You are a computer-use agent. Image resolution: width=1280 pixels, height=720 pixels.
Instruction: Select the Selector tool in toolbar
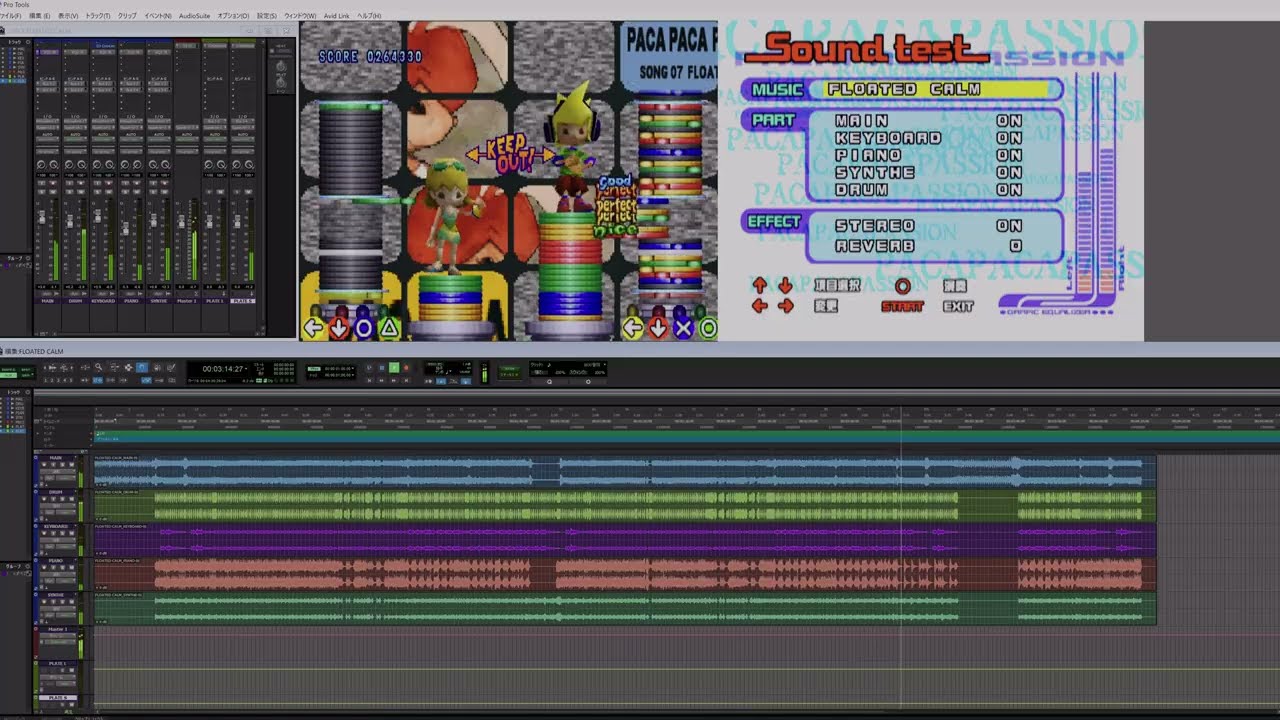[128, 368]
